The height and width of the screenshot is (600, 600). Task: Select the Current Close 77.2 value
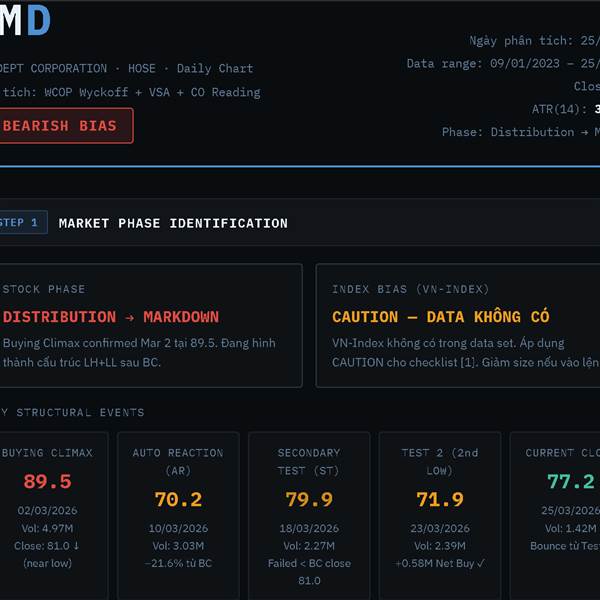click(570, 482)
